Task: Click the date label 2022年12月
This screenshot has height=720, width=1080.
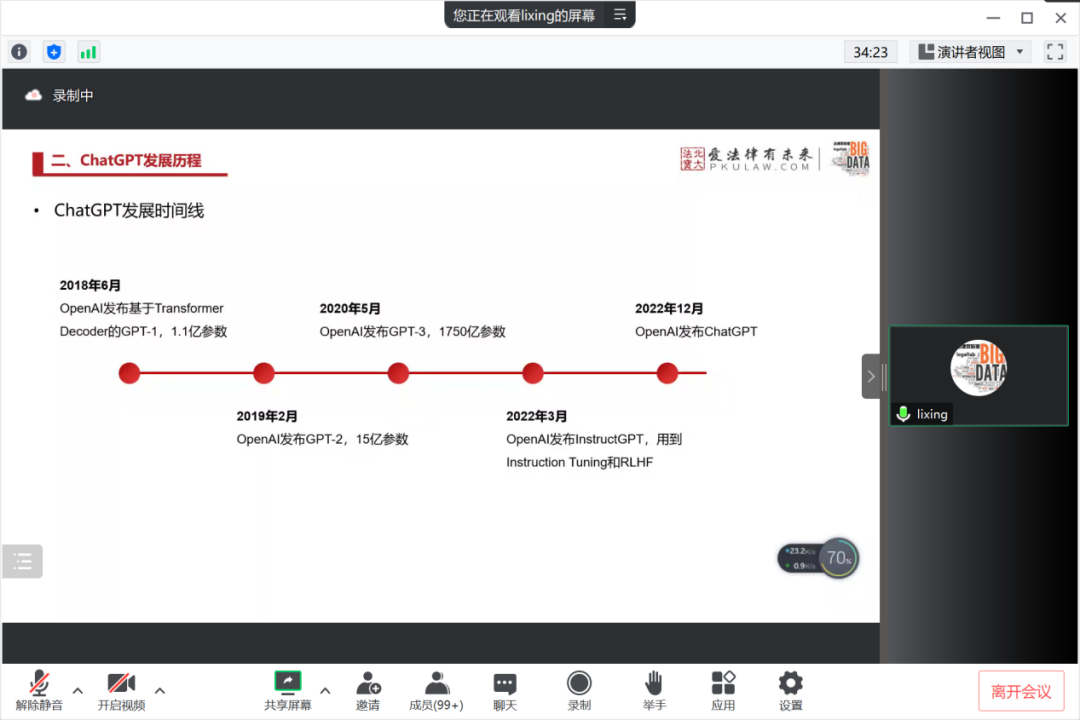Action: 669,309
